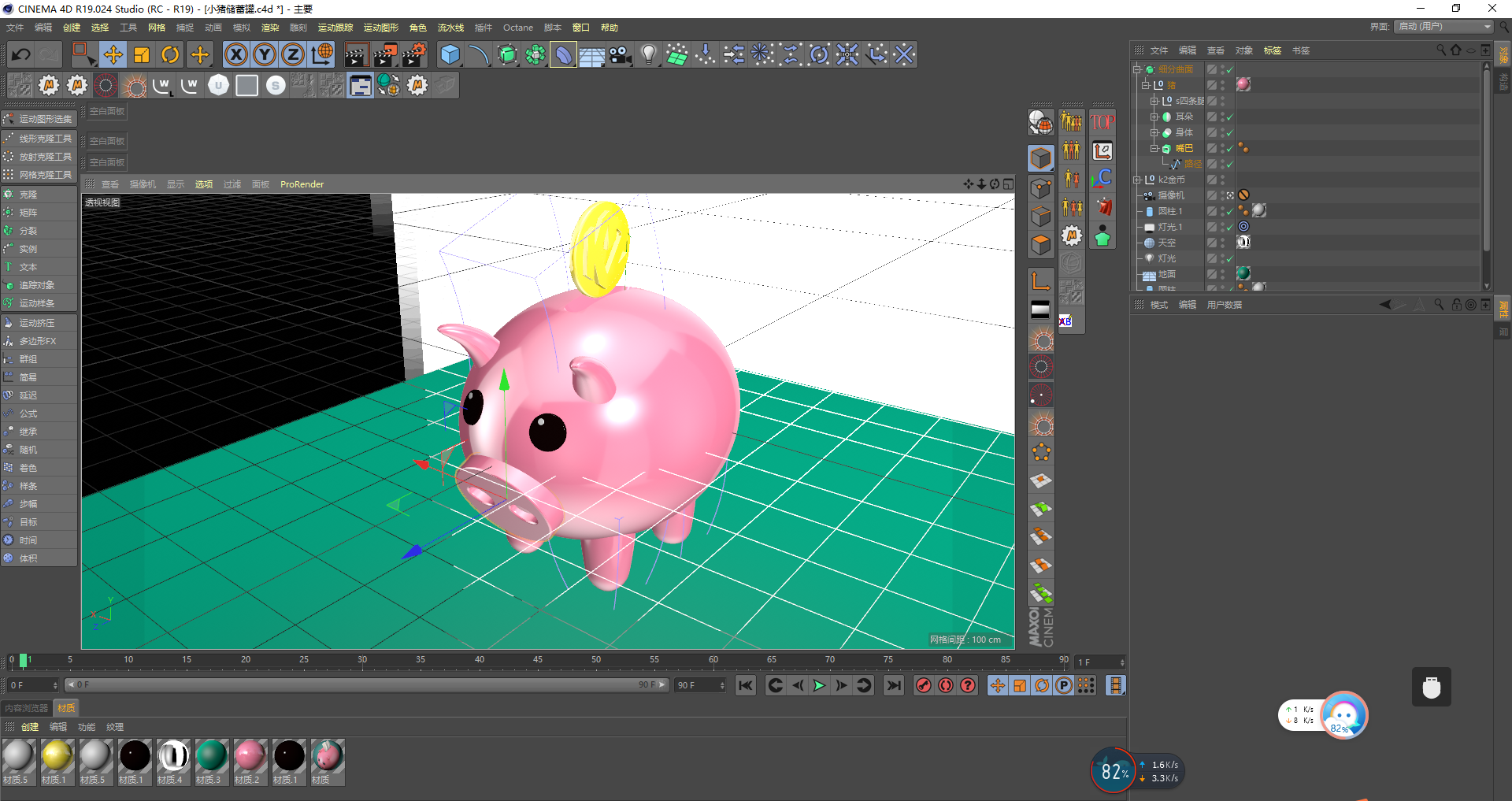
Task: Add a Floor environment object
Action: point(591,54)
